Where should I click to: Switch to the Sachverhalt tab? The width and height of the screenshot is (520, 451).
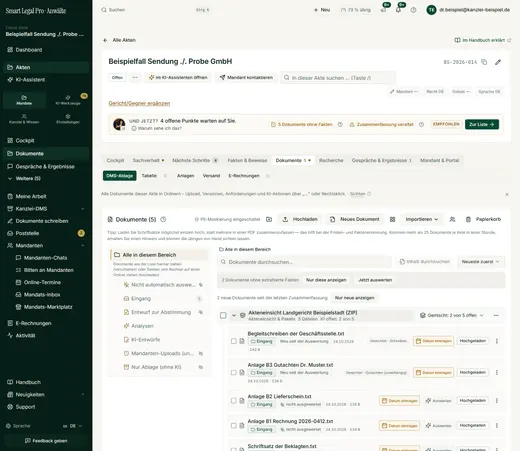point(148,160)
